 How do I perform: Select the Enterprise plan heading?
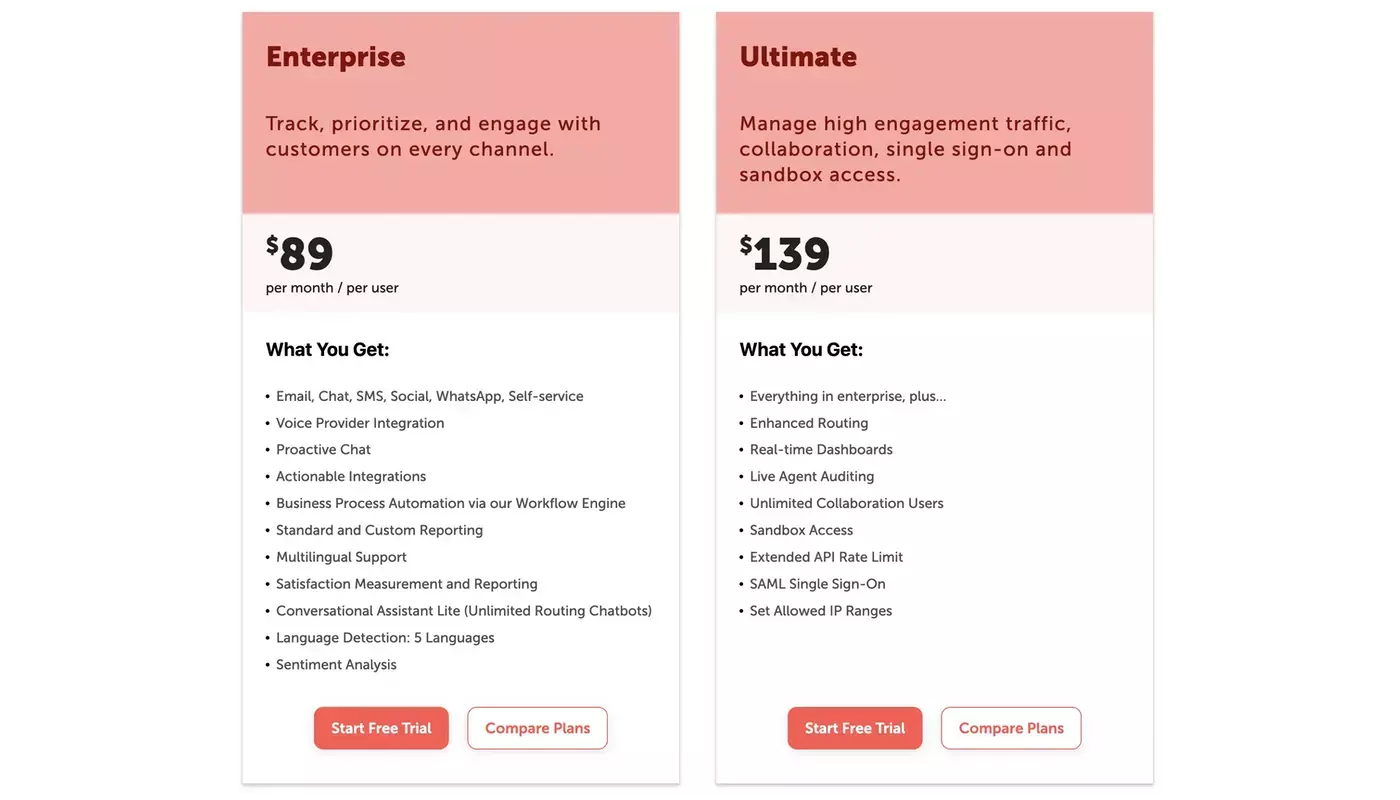click(x=336, y=56)
